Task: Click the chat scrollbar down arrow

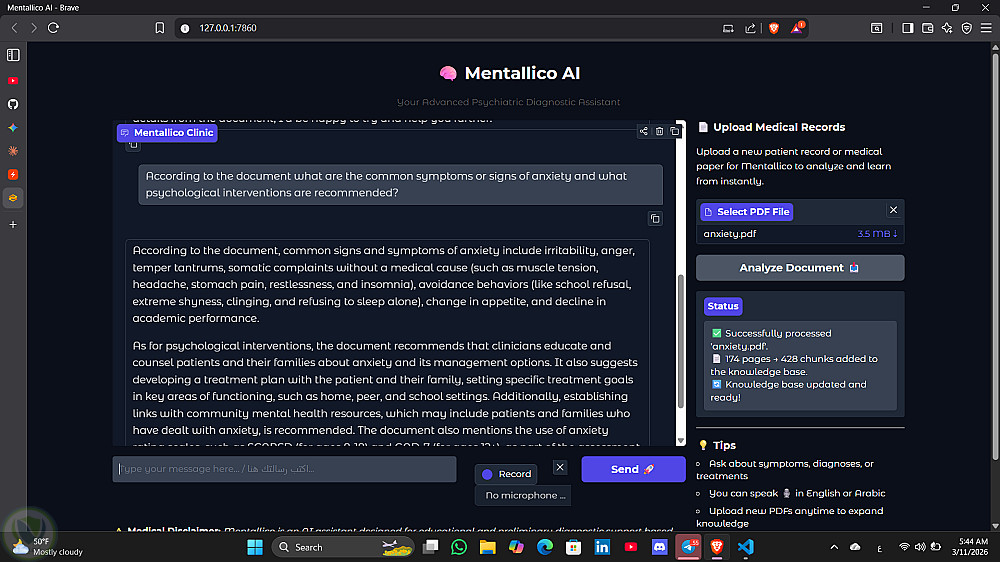Action: 680,441
